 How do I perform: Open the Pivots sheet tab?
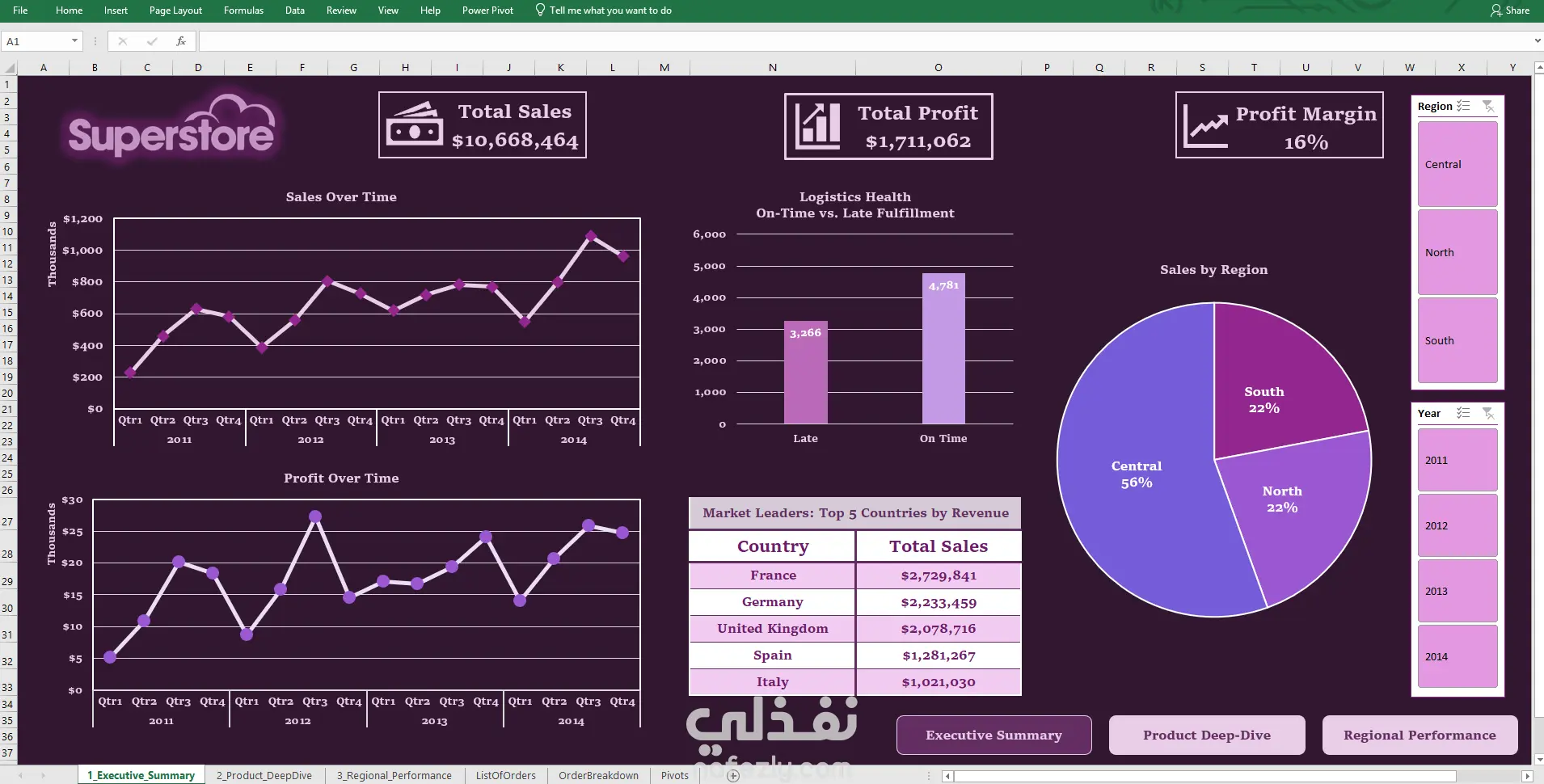(675, 775)
